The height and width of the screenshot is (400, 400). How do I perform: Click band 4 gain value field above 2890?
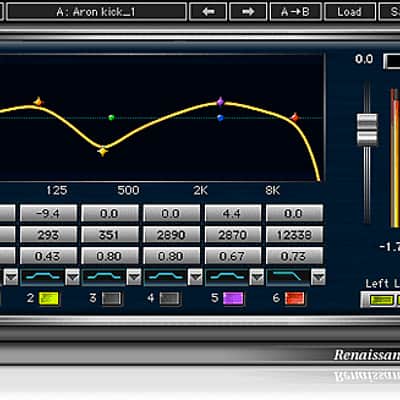(x=171, y=213)
